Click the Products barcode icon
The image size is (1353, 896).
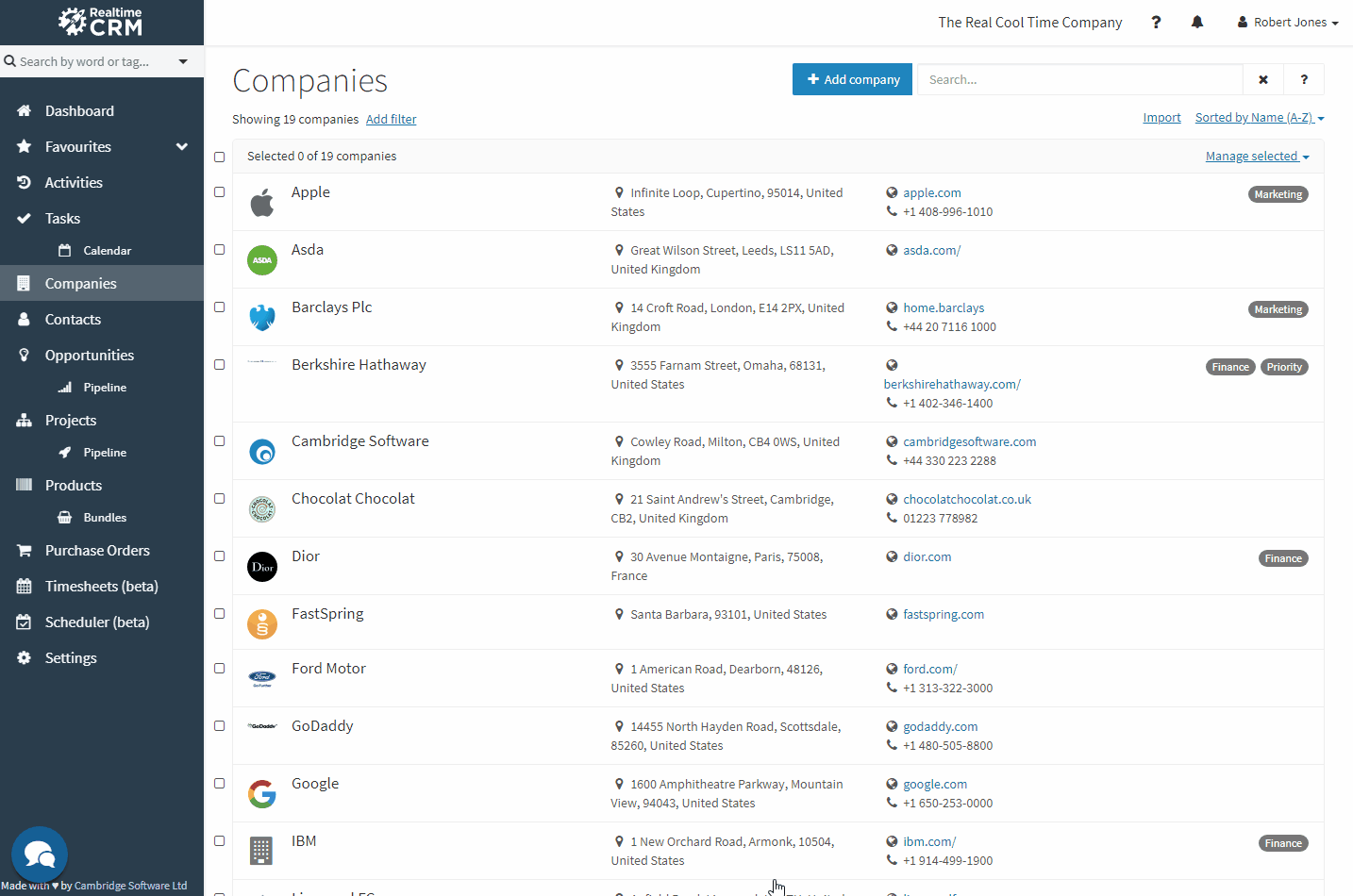pos(25,486)
